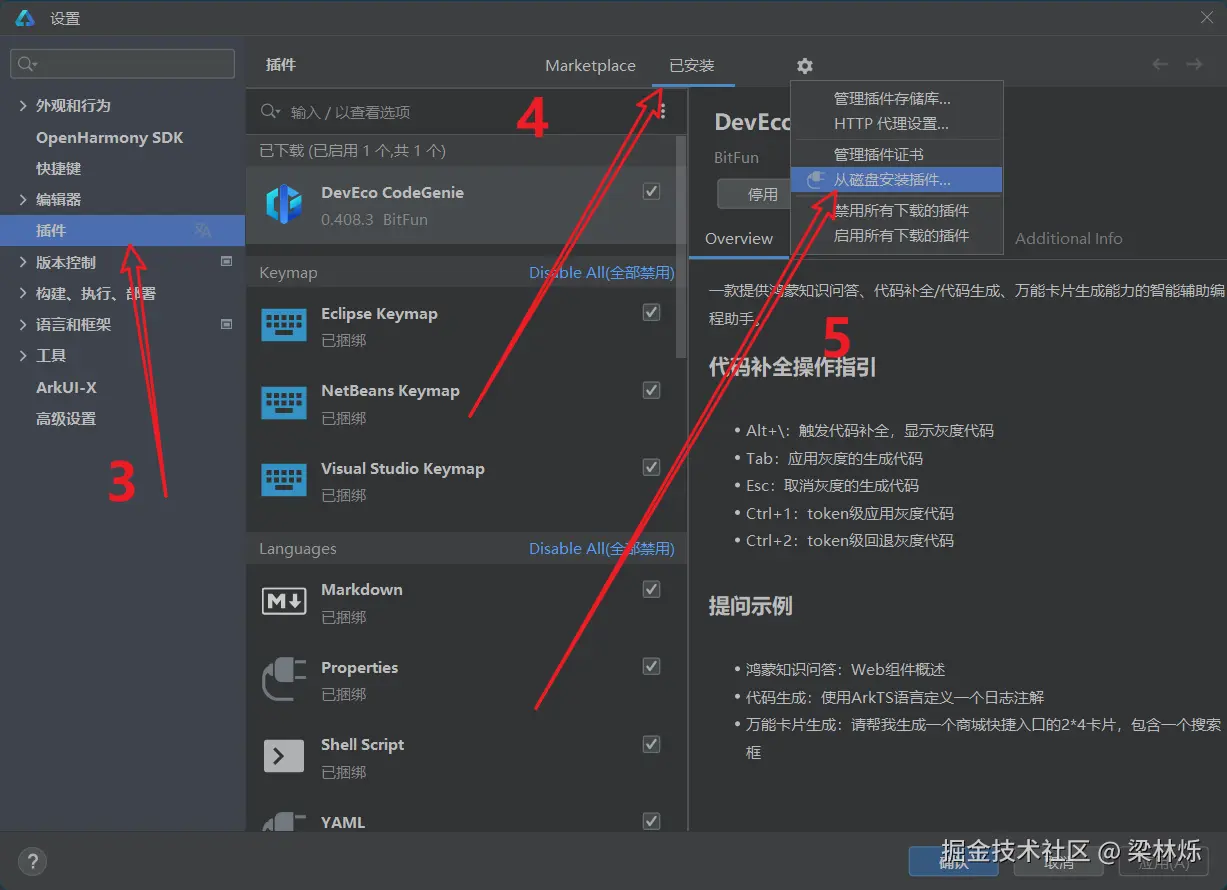Uncheck the Markdown plugin checkbox
The height and width of the screenshot is (890, 1227).
(651, 590)
